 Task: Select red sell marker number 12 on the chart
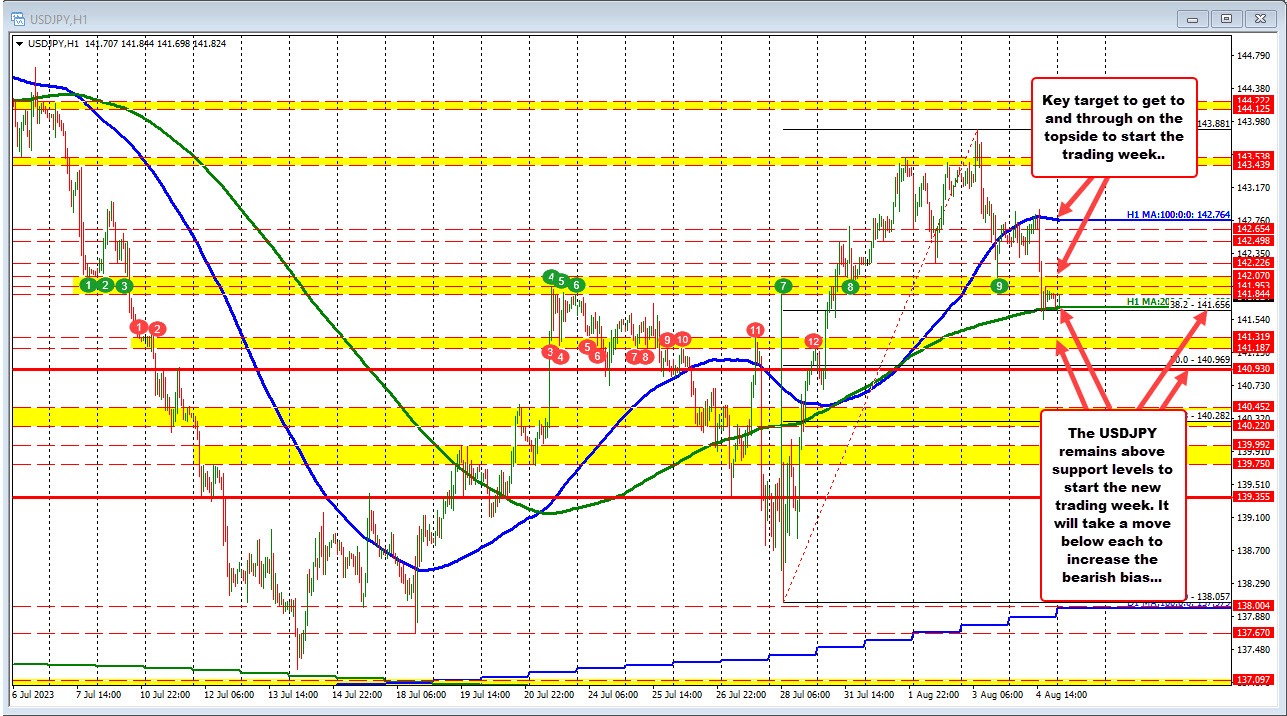(812, 341)
